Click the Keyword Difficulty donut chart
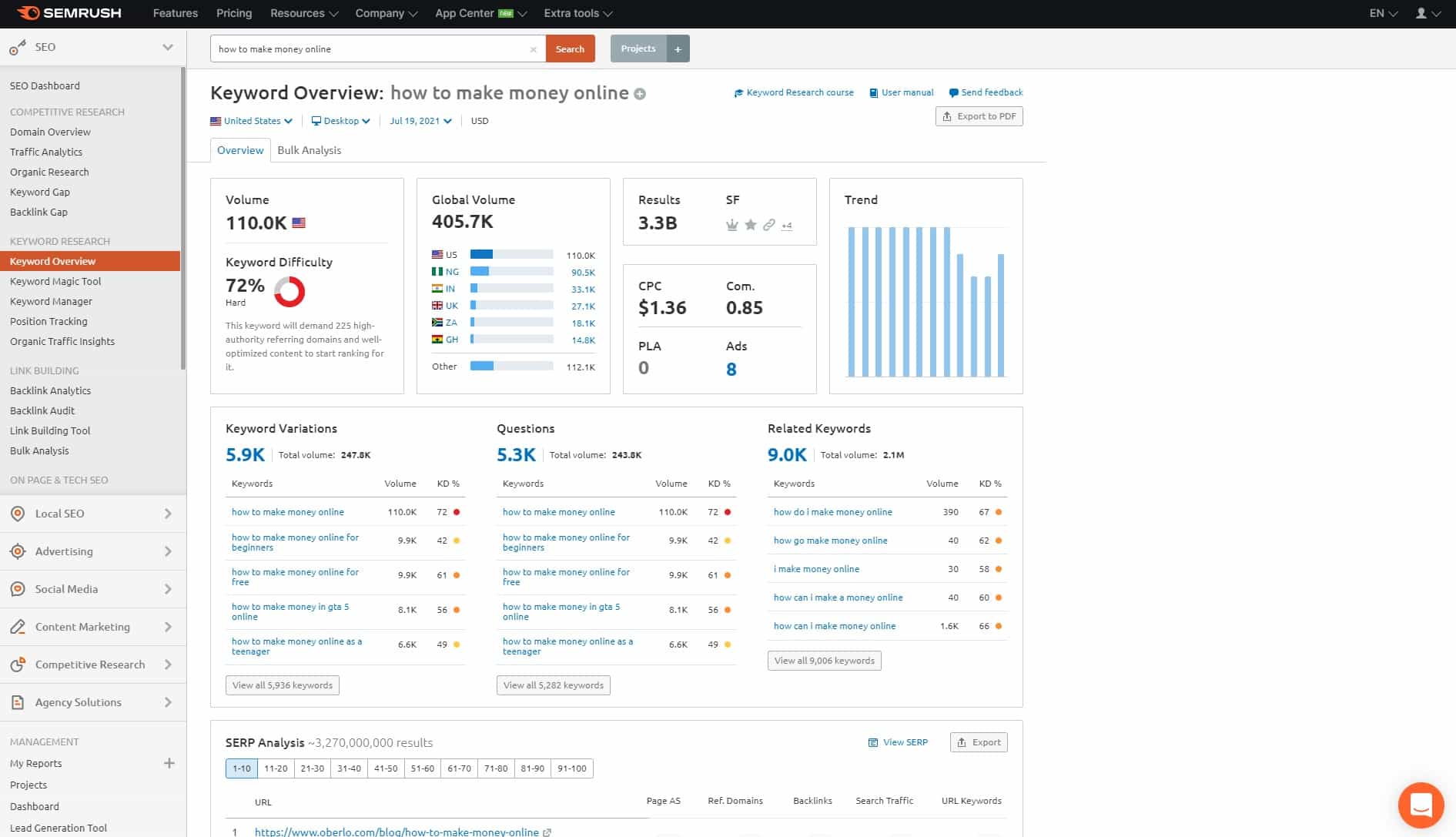This screenshot has width=1456, height=837. (x=290, y=292)
